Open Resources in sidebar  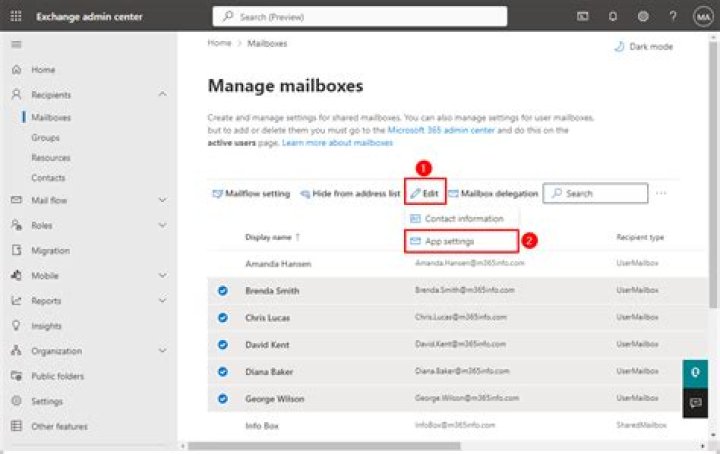[51, 158]
